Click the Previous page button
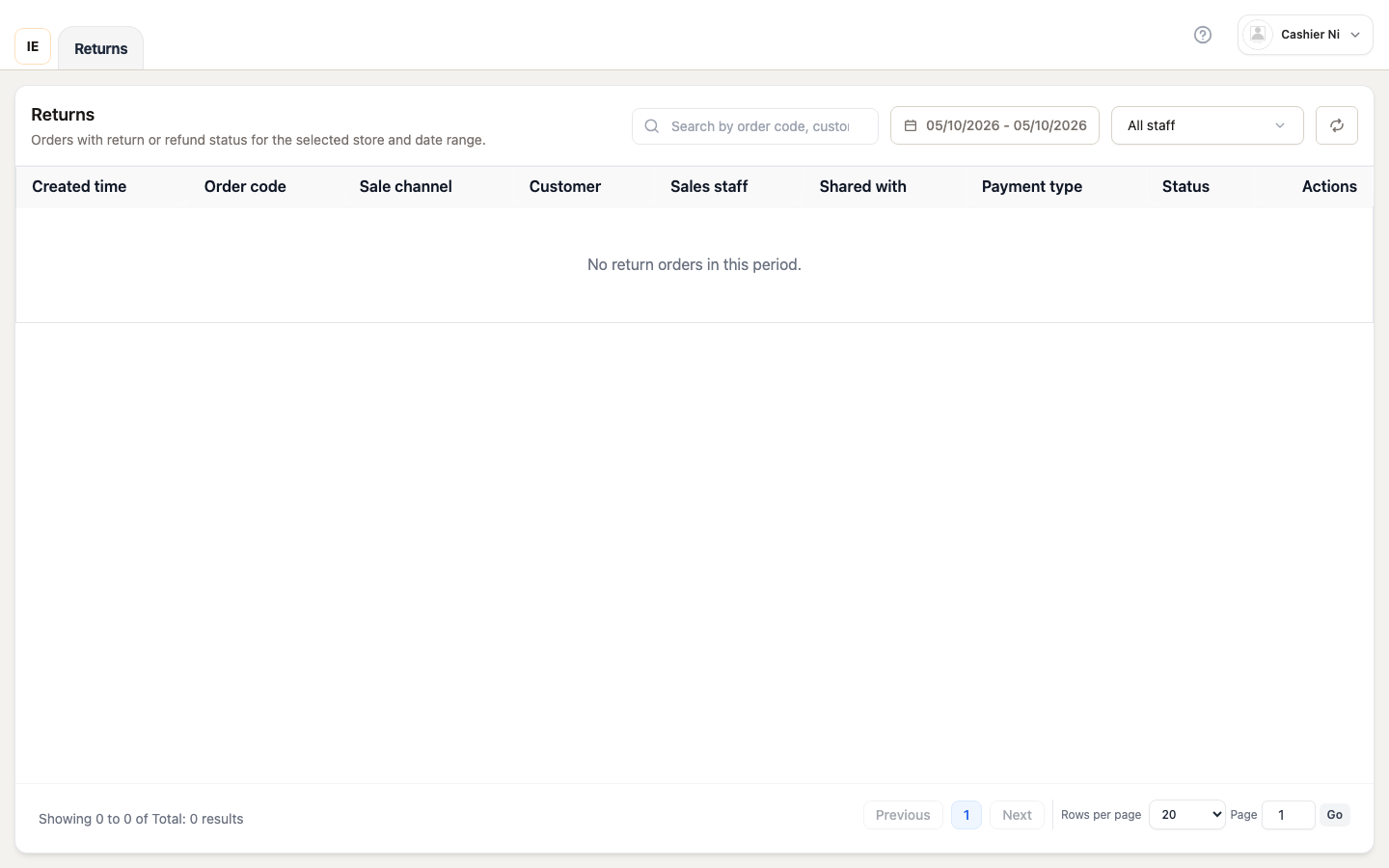 [903, 815]
